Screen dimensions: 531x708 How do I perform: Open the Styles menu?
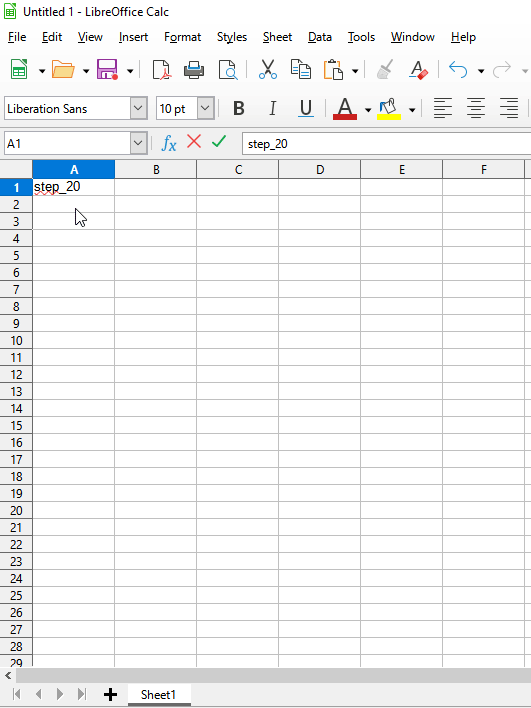[232, 37]
